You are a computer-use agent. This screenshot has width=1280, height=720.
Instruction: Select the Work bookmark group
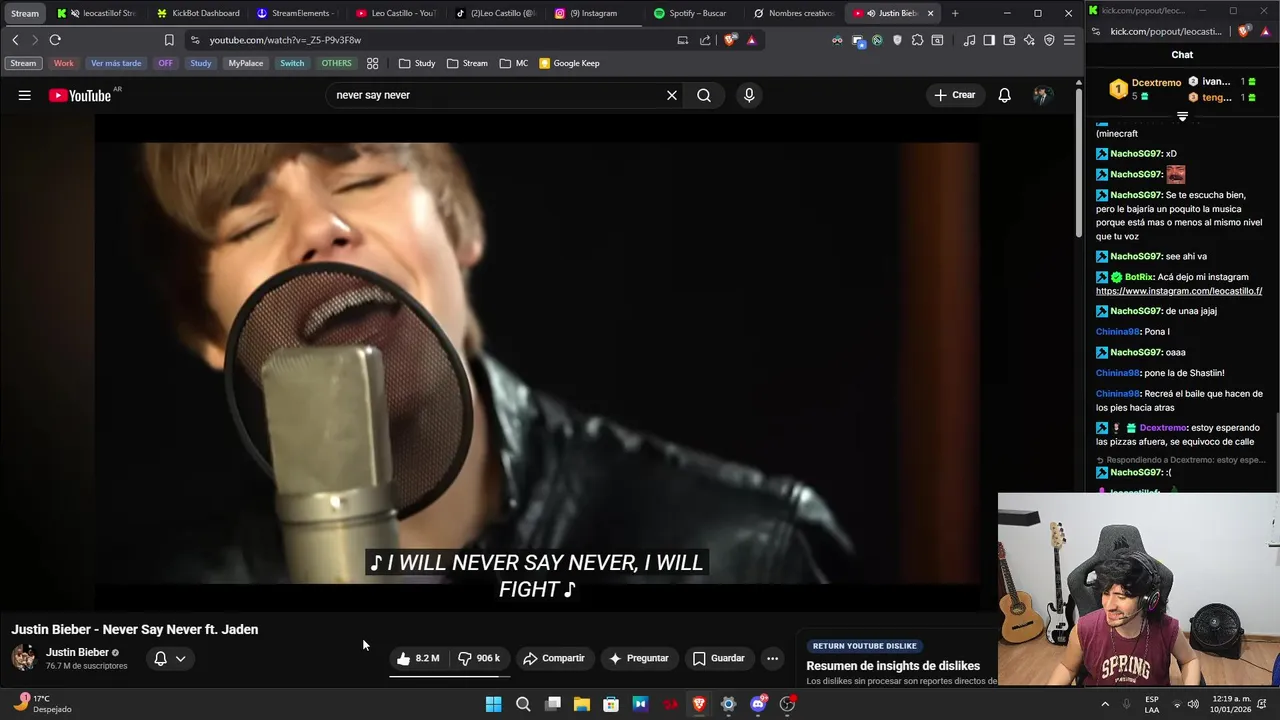[x=63, y=63]
